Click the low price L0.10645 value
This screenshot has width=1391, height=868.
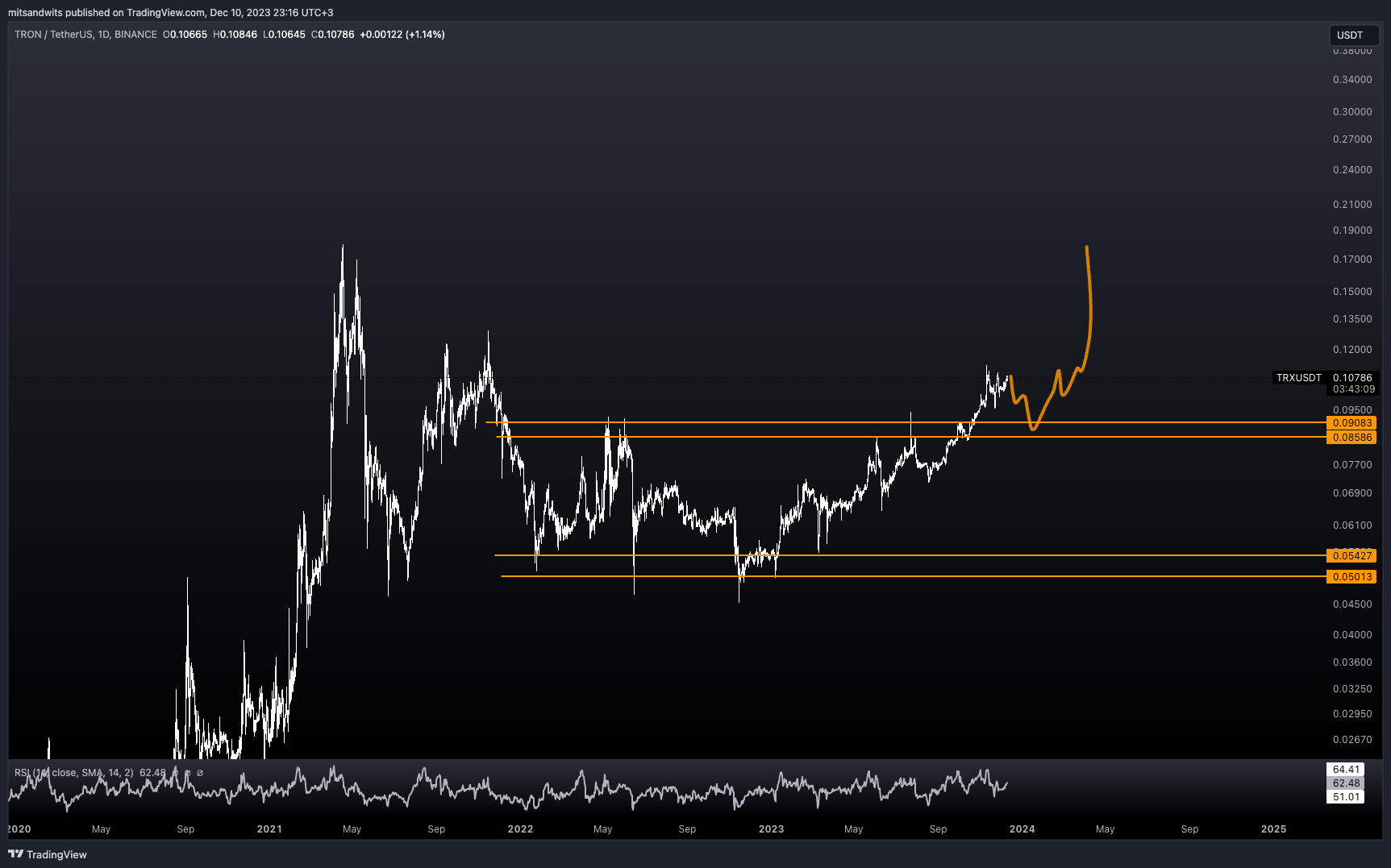(x=285, y=35)
